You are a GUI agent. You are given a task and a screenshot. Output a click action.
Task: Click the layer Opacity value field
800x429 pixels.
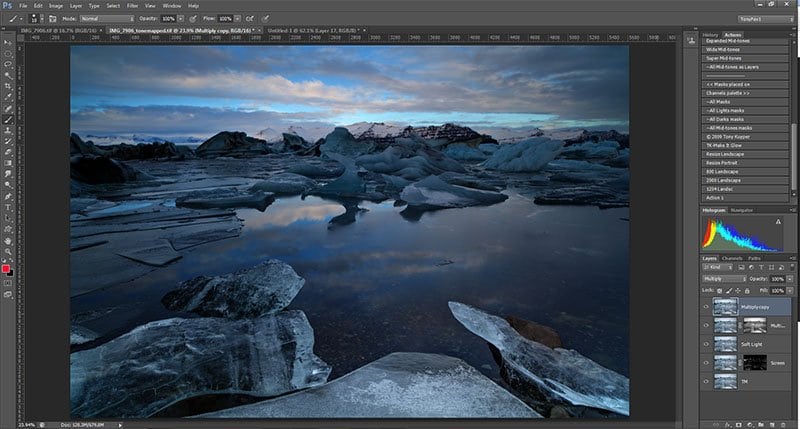(x=778, y=279)
